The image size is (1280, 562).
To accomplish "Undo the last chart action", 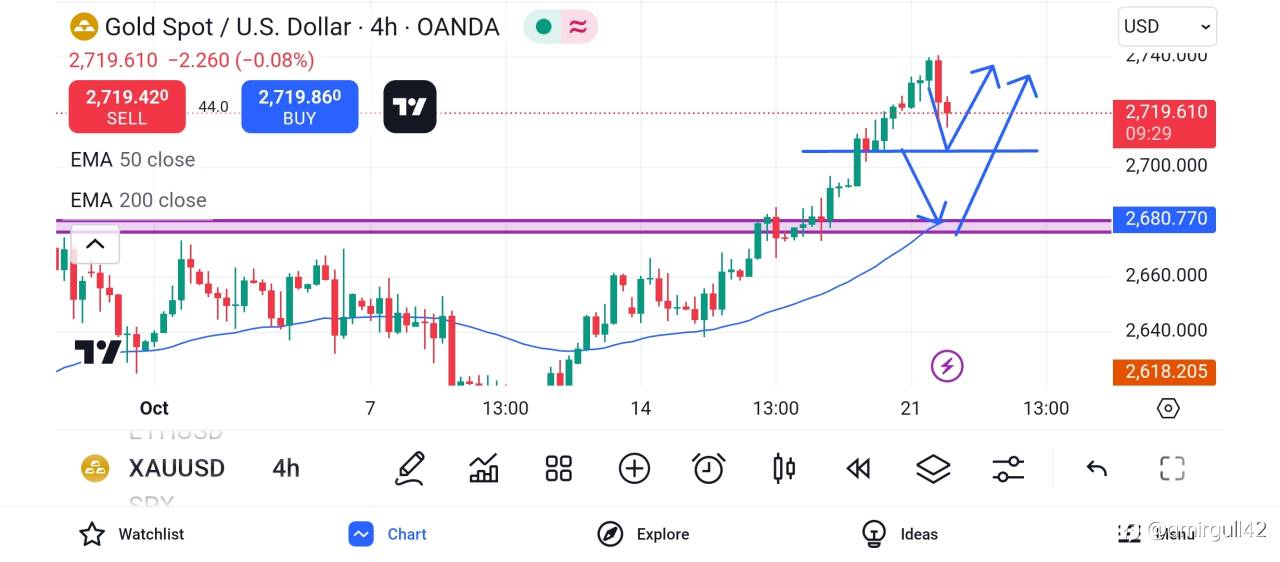I will 1097,468.
